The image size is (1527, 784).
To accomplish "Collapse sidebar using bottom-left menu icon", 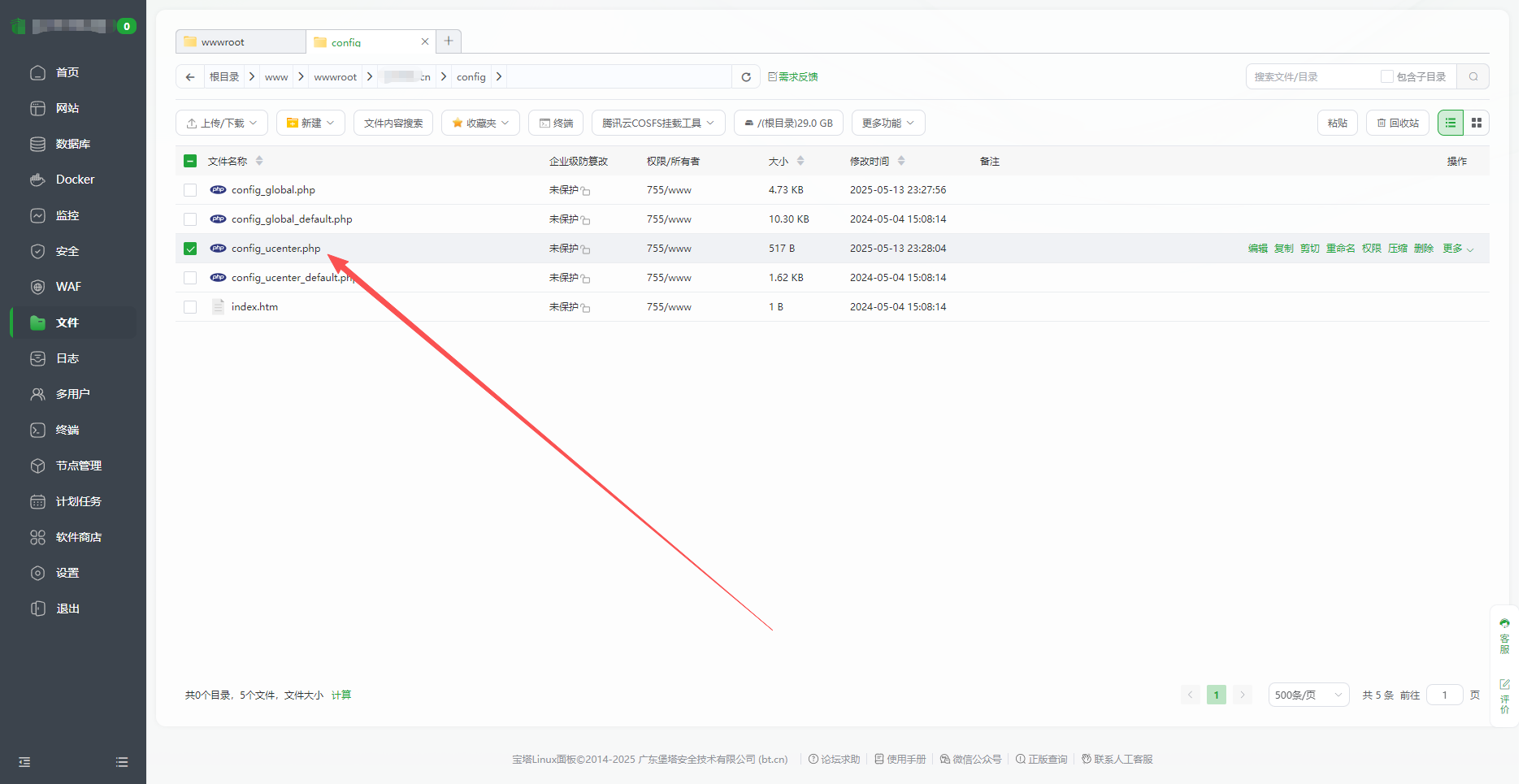I will (x=24, y=762).
